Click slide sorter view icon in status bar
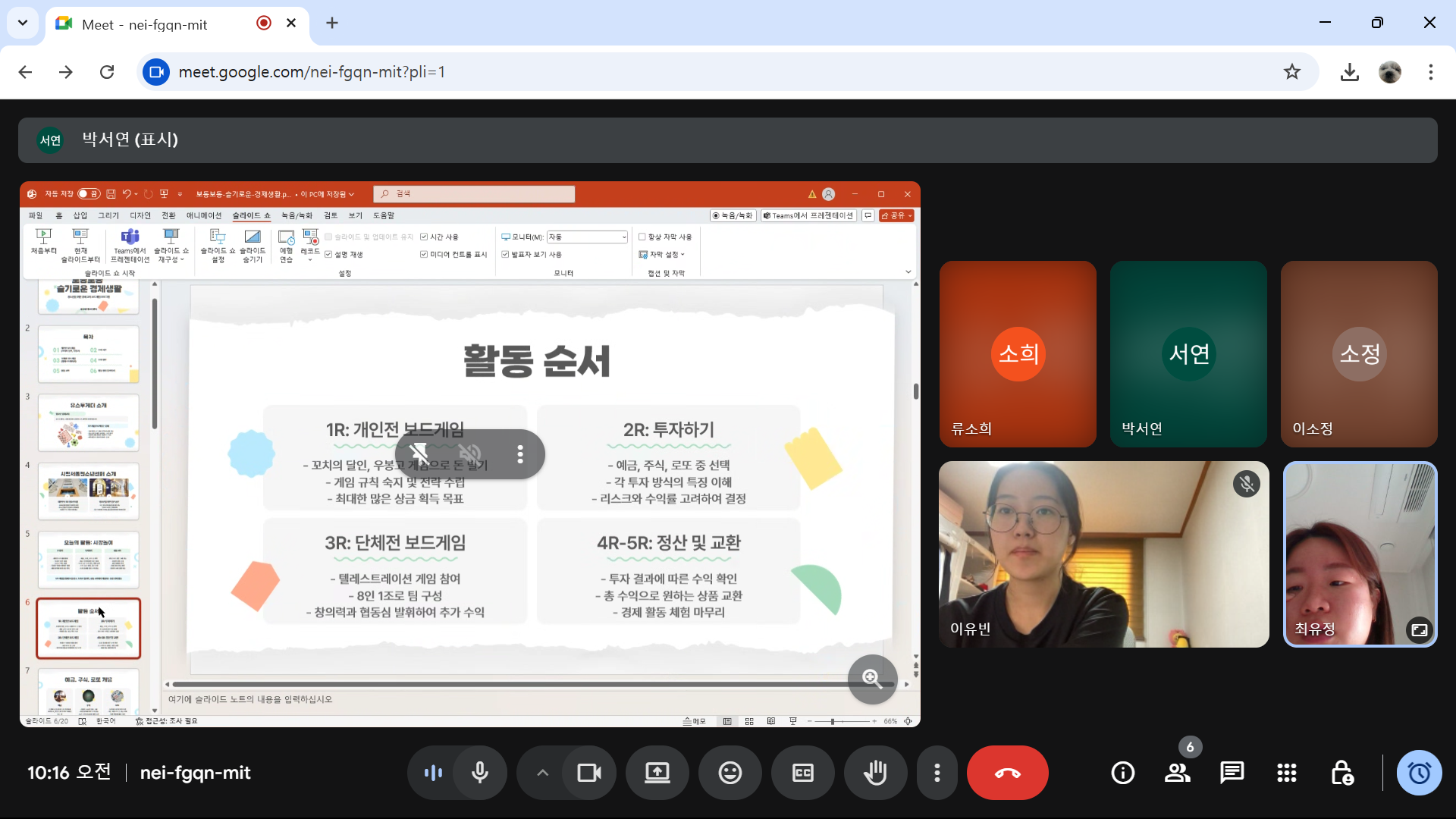The width and height of the screenshot is (1456, 819). click(x=749, y=721)
